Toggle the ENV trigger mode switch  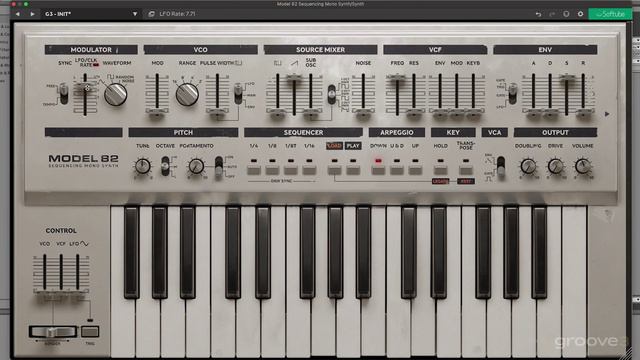[x=513, y=93]
